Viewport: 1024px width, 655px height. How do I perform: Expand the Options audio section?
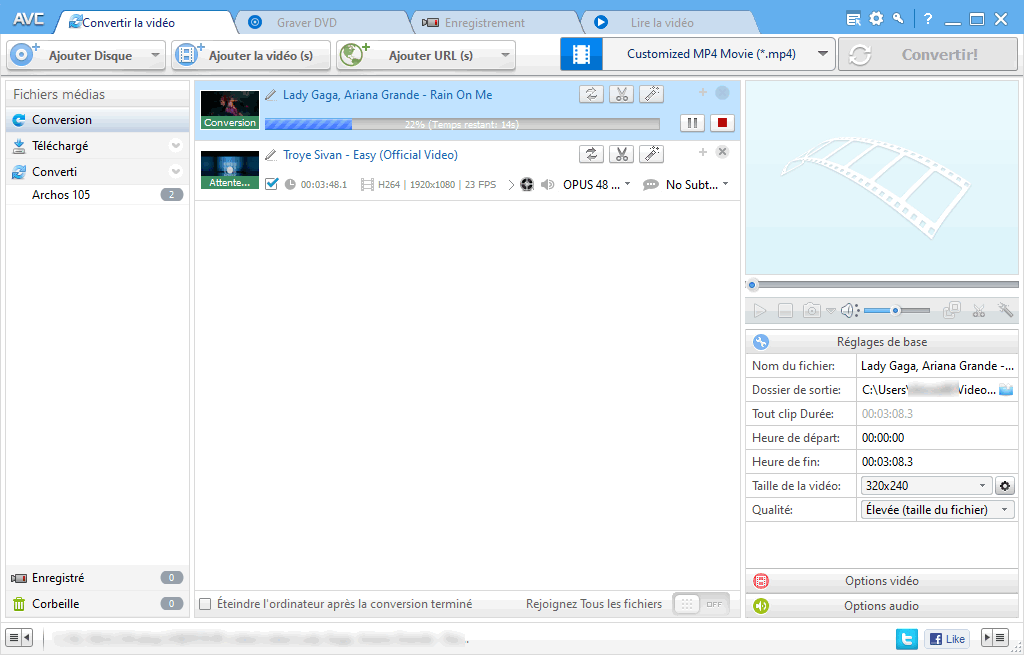(x=882, y=605)
